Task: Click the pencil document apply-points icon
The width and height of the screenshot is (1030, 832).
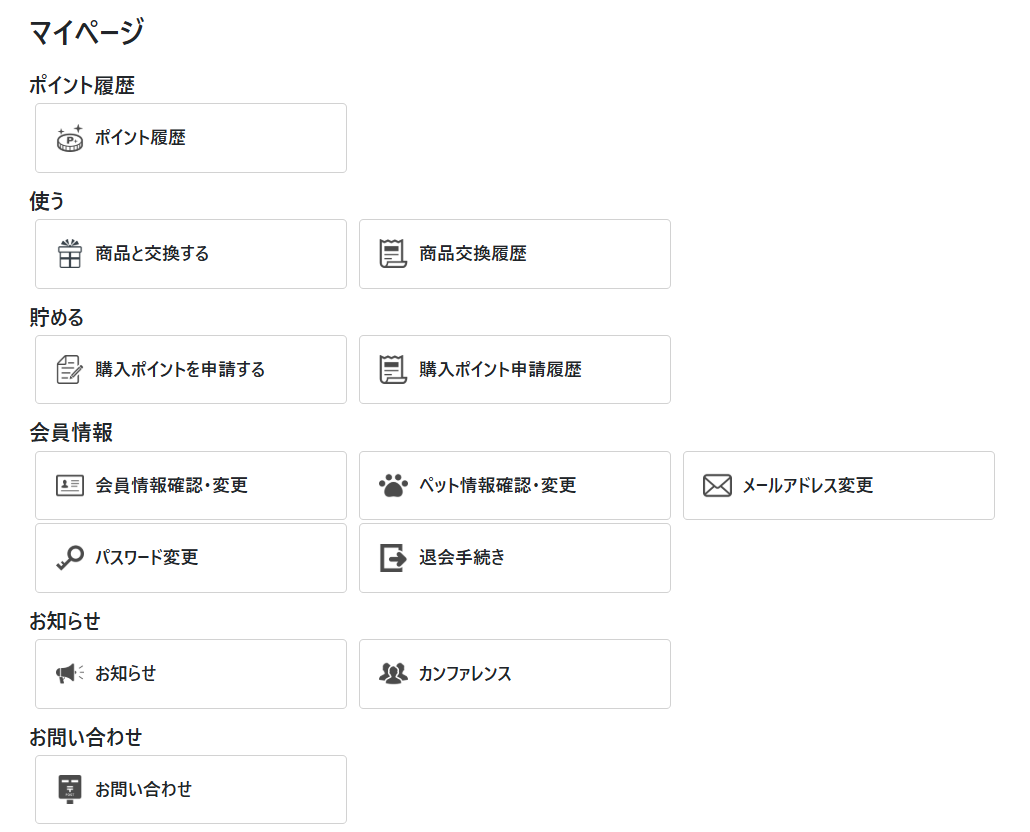Action: 70,370
